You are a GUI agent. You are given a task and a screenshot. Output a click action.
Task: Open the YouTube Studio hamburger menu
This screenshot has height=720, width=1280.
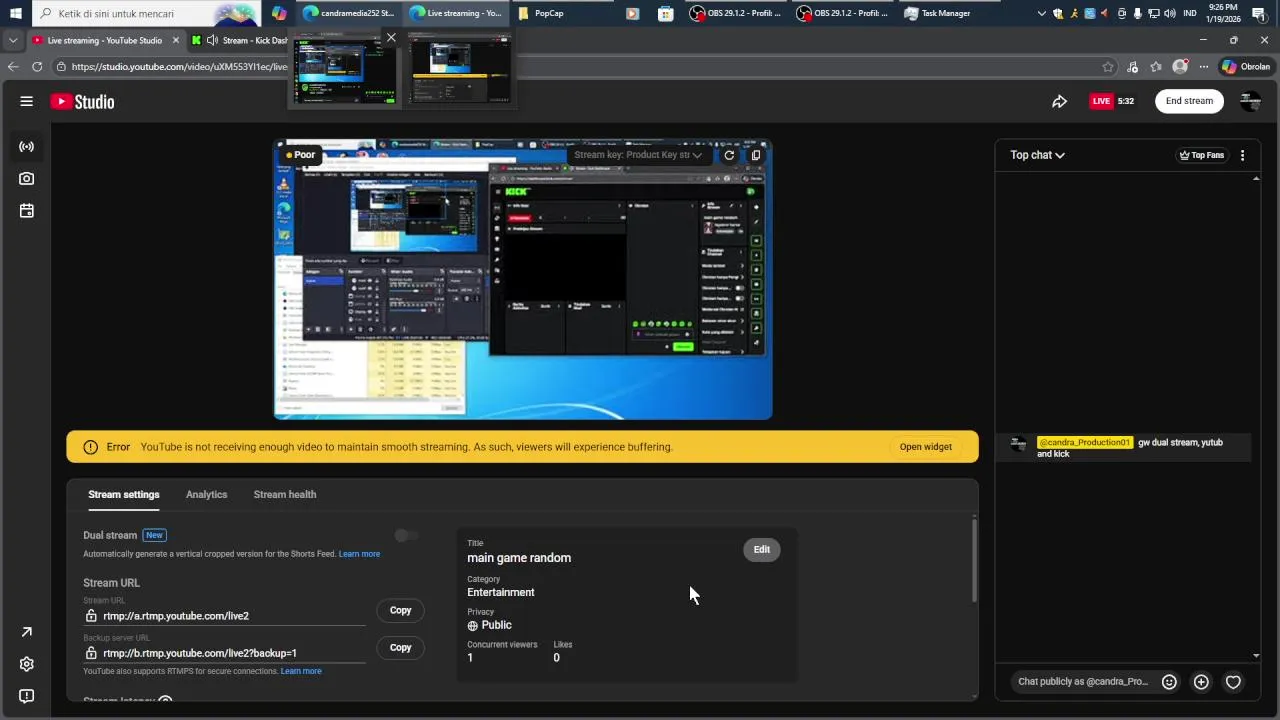(x=27, y=101)
